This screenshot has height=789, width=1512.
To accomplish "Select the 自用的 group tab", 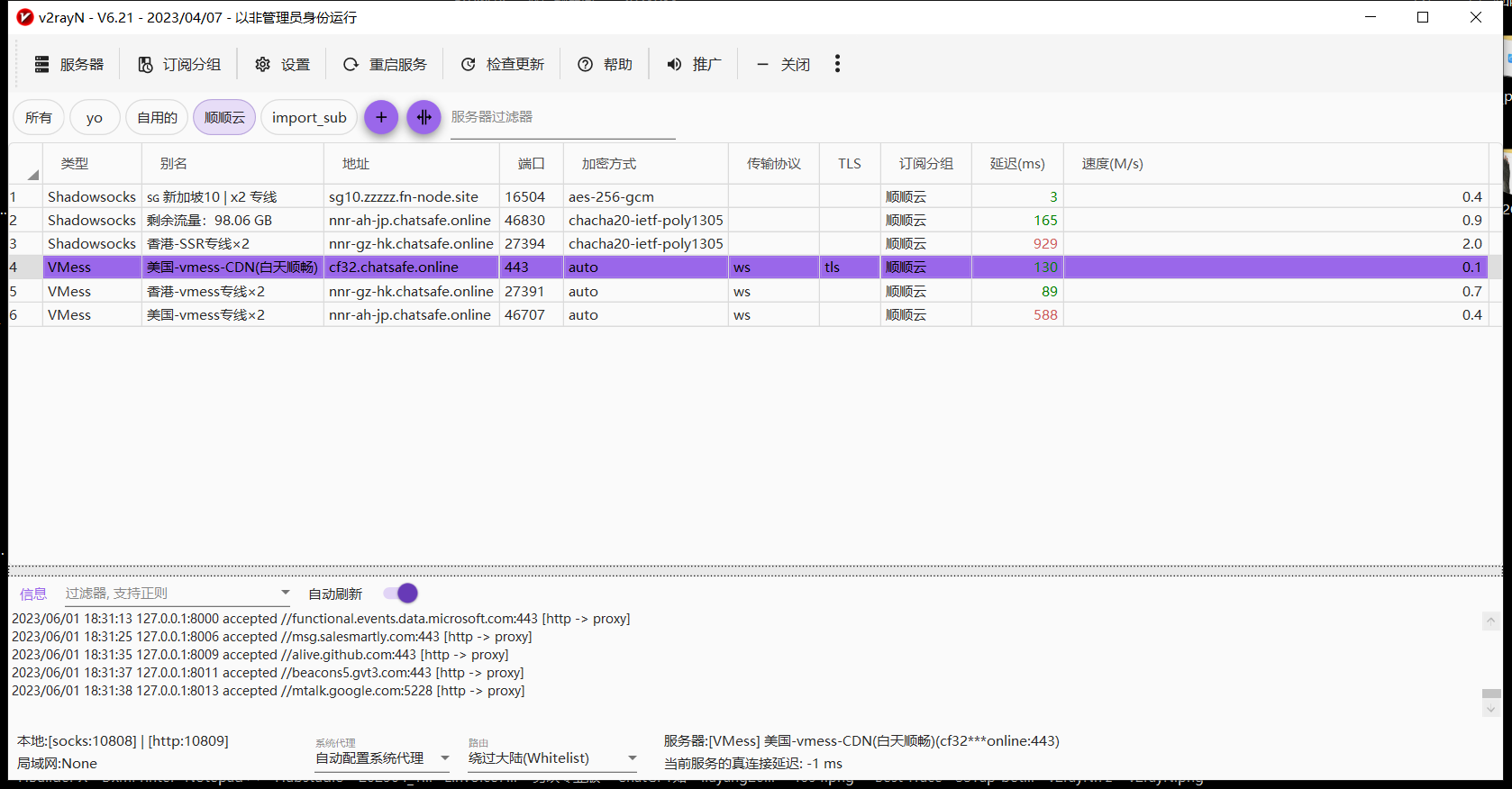I will point(157,118).
